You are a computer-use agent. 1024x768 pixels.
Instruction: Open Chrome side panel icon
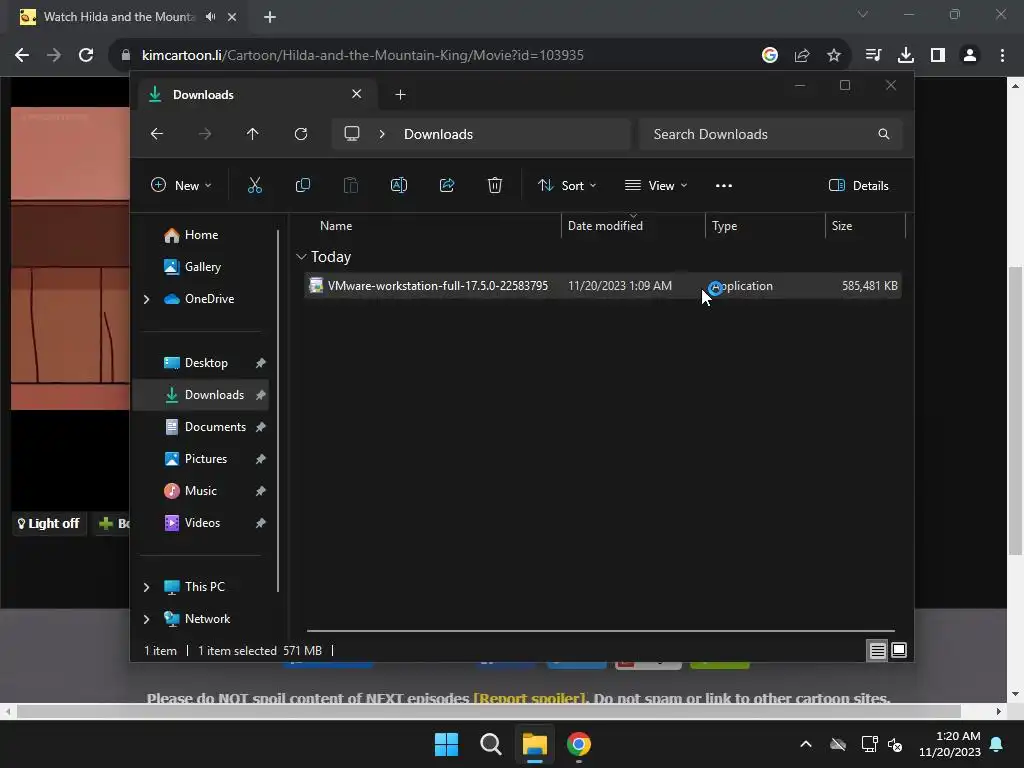point(938,55)
